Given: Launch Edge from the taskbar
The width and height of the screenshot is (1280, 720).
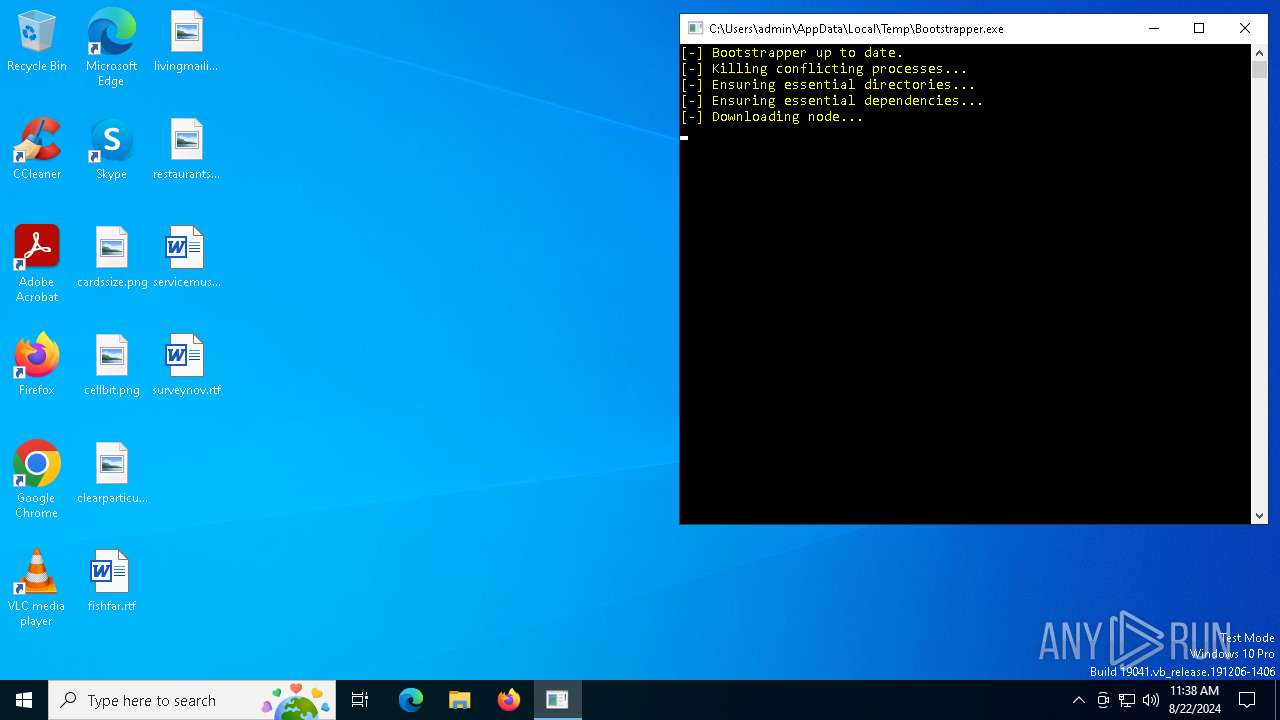Looking at the screenshot, I should coord(411,700).
